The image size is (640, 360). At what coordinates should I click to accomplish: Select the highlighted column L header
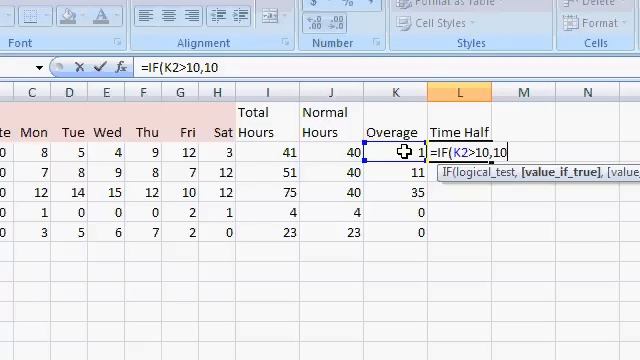pyautogui.click(x=460, y=93)
